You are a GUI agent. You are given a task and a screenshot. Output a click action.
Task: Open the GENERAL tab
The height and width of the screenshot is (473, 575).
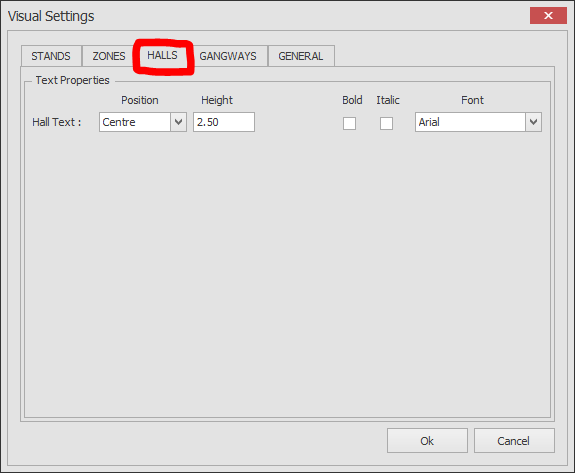[301, 56]
